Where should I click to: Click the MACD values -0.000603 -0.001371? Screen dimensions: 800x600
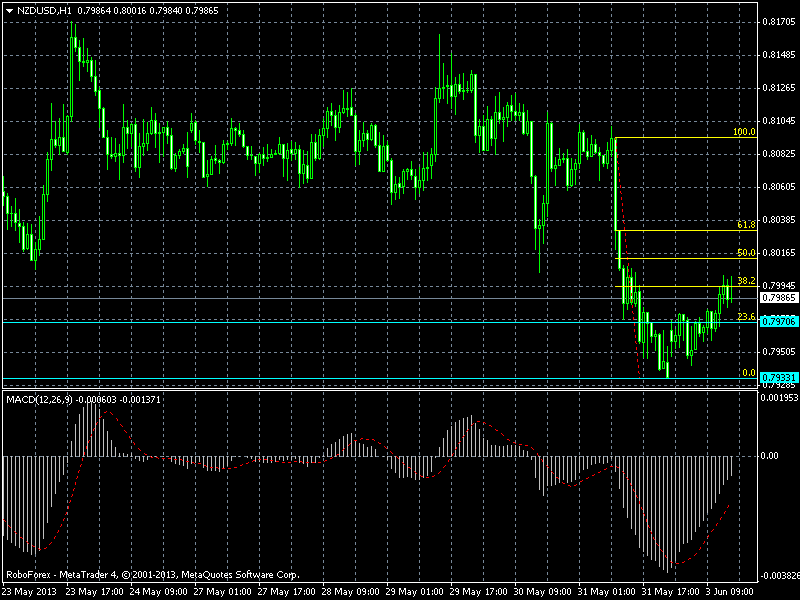(x=118, y=399)
